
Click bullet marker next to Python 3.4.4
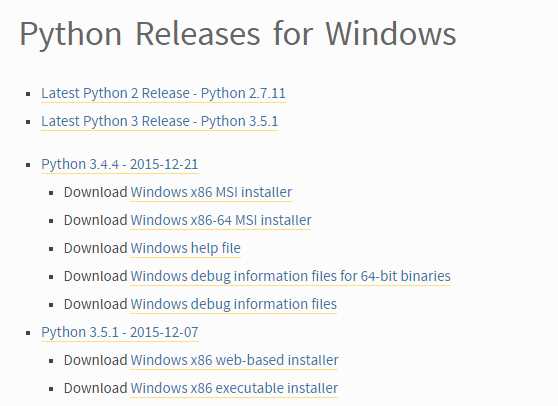coord(28,165)
